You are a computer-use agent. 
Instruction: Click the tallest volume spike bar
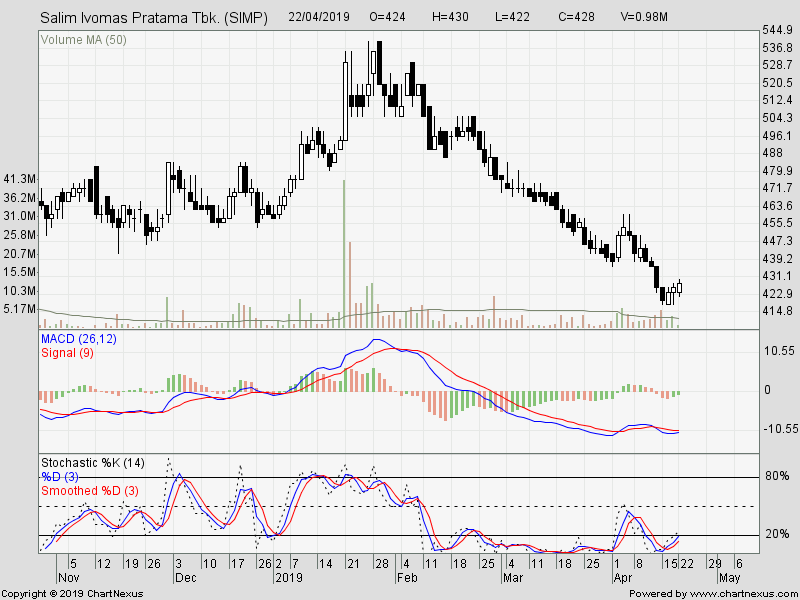coord(343,250)
